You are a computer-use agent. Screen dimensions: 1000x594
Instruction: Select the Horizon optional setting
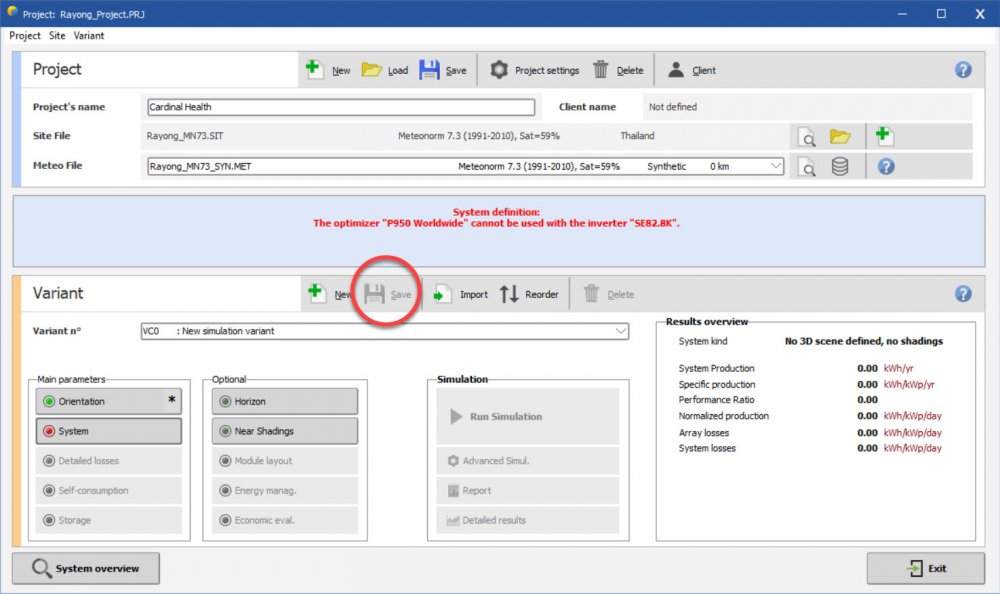tap(284, 401)
